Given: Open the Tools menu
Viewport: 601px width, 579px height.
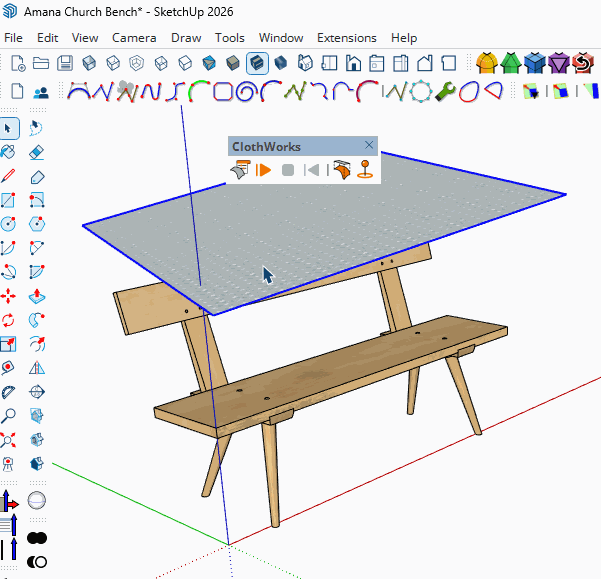Looking at the screenshot, I should (x=229, y=38).
